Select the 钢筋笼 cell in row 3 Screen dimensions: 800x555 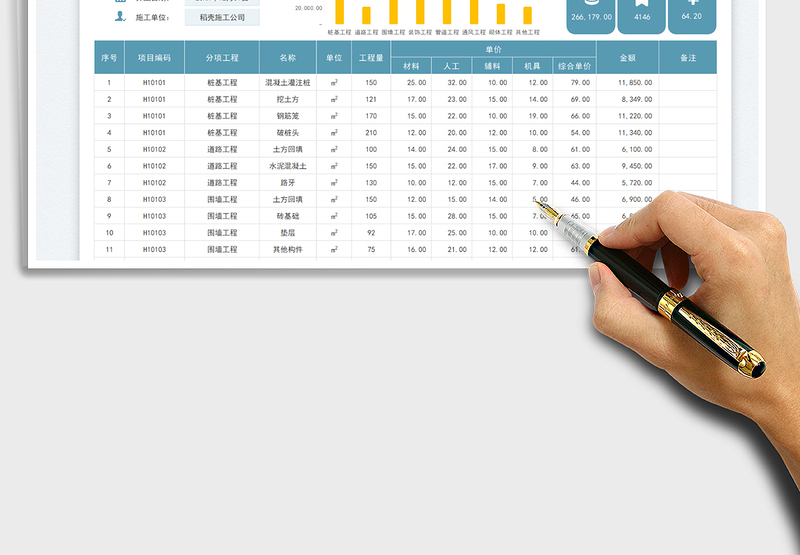[288, 116]
